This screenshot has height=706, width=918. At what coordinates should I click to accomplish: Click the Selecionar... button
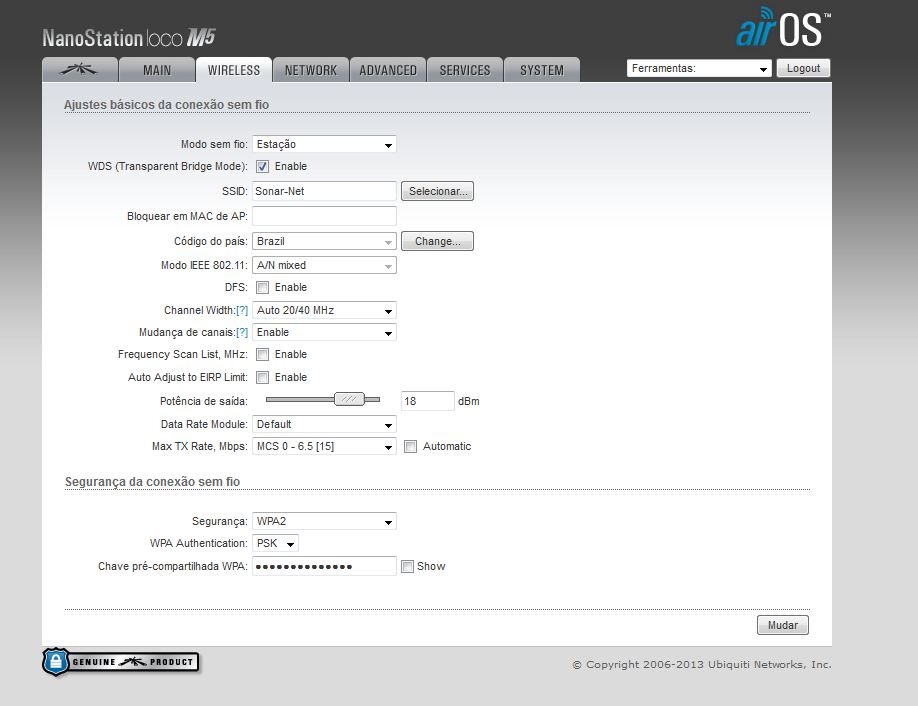[x=437, y=191]
